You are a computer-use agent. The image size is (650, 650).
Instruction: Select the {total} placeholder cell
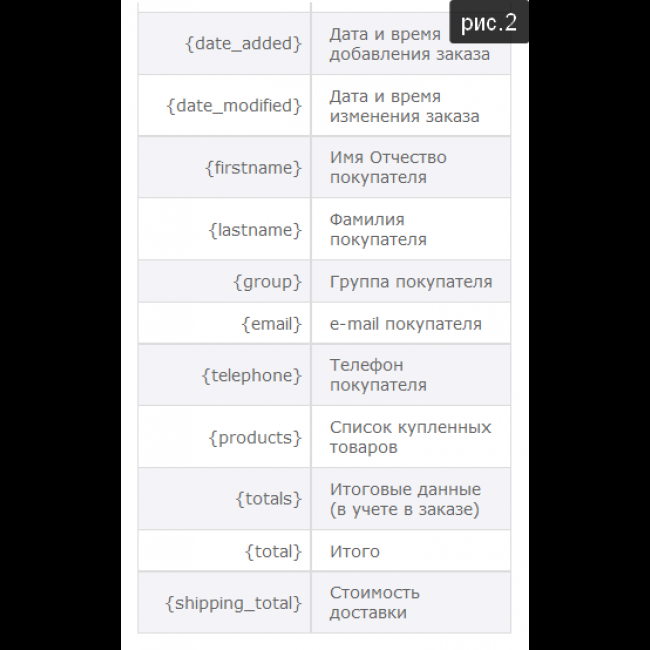coord(272,551)
